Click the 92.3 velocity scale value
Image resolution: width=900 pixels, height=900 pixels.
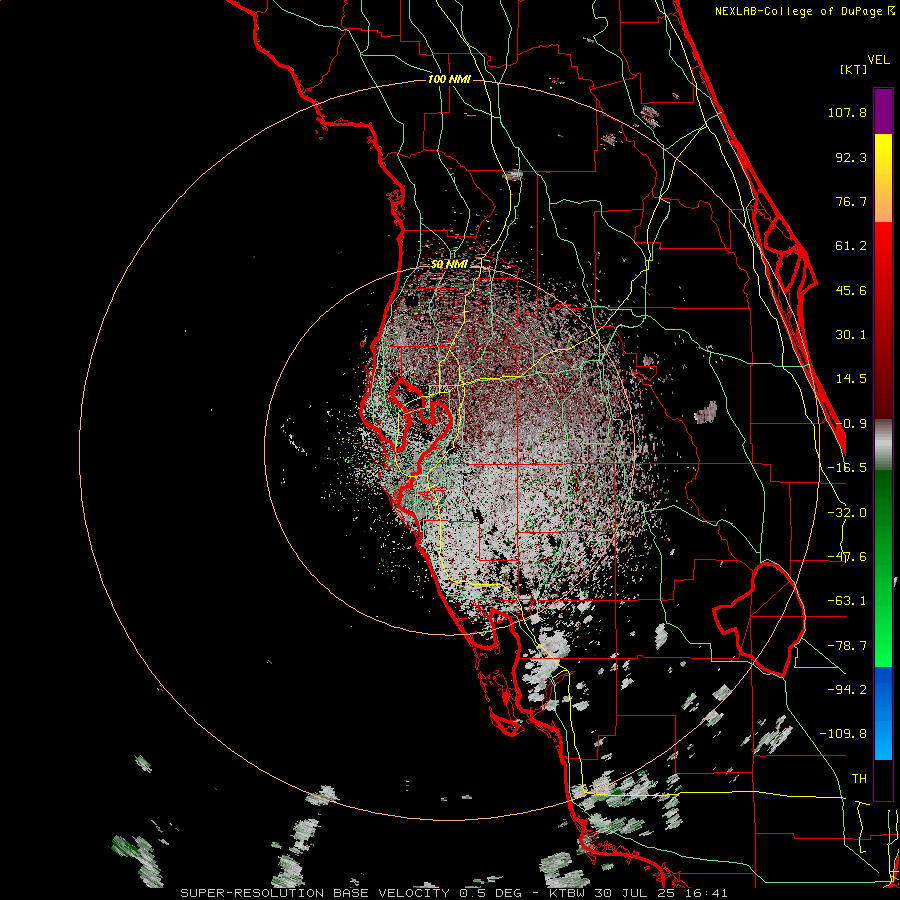tap(851, 157)
